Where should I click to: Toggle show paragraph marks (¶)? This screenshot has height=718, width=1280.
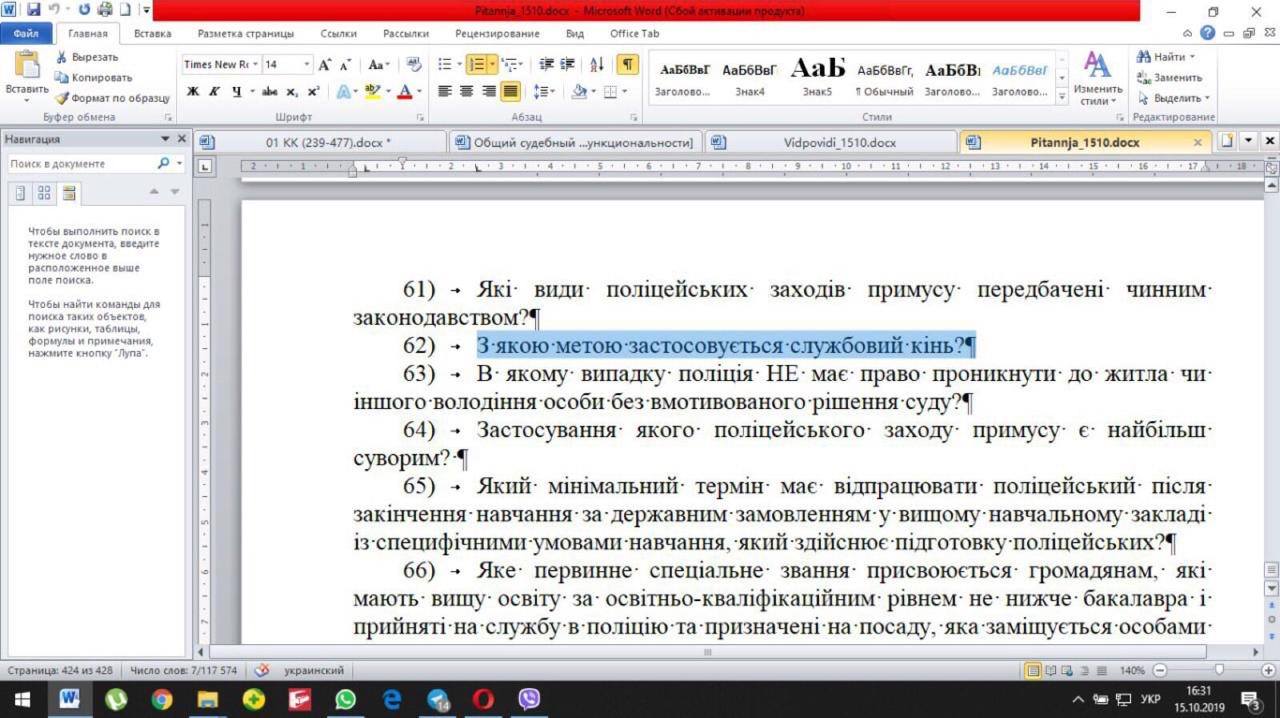tap(627, 65)
